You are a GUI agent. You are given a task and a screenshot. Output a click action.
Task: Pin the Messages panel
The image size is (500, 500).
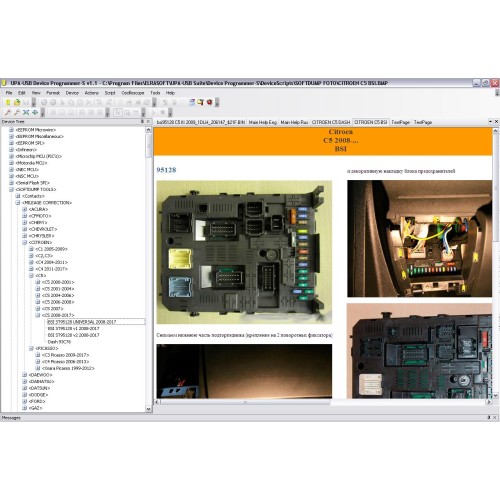(489, 417)
